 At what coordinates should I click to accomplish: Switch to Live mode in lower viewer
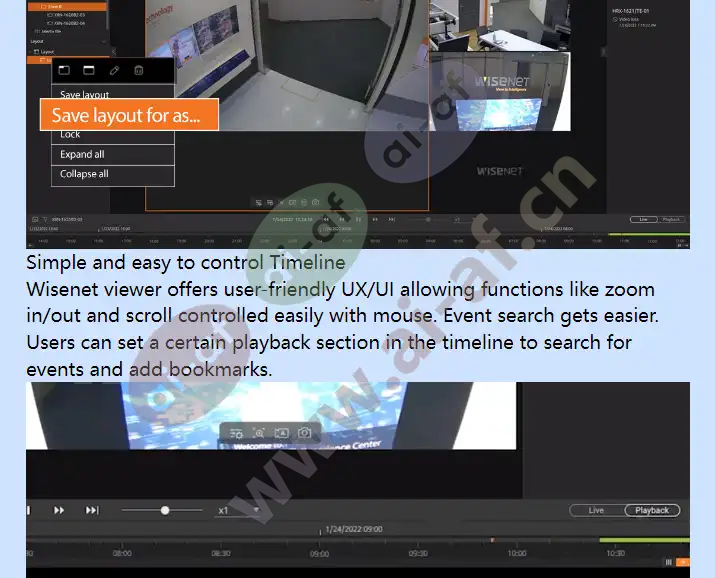point(596,510)
